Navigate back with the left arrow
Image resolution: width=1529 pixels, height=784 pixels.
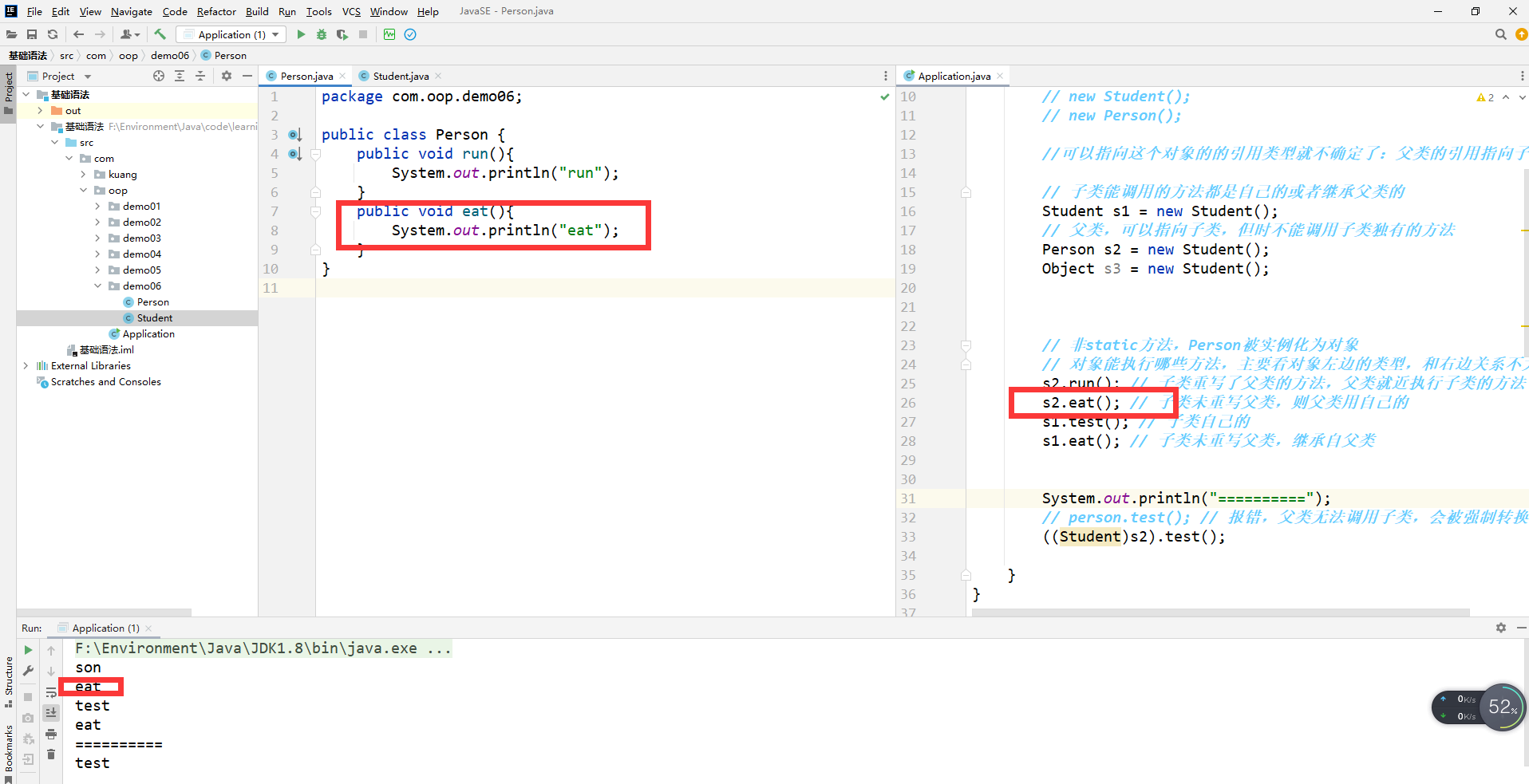78,34
